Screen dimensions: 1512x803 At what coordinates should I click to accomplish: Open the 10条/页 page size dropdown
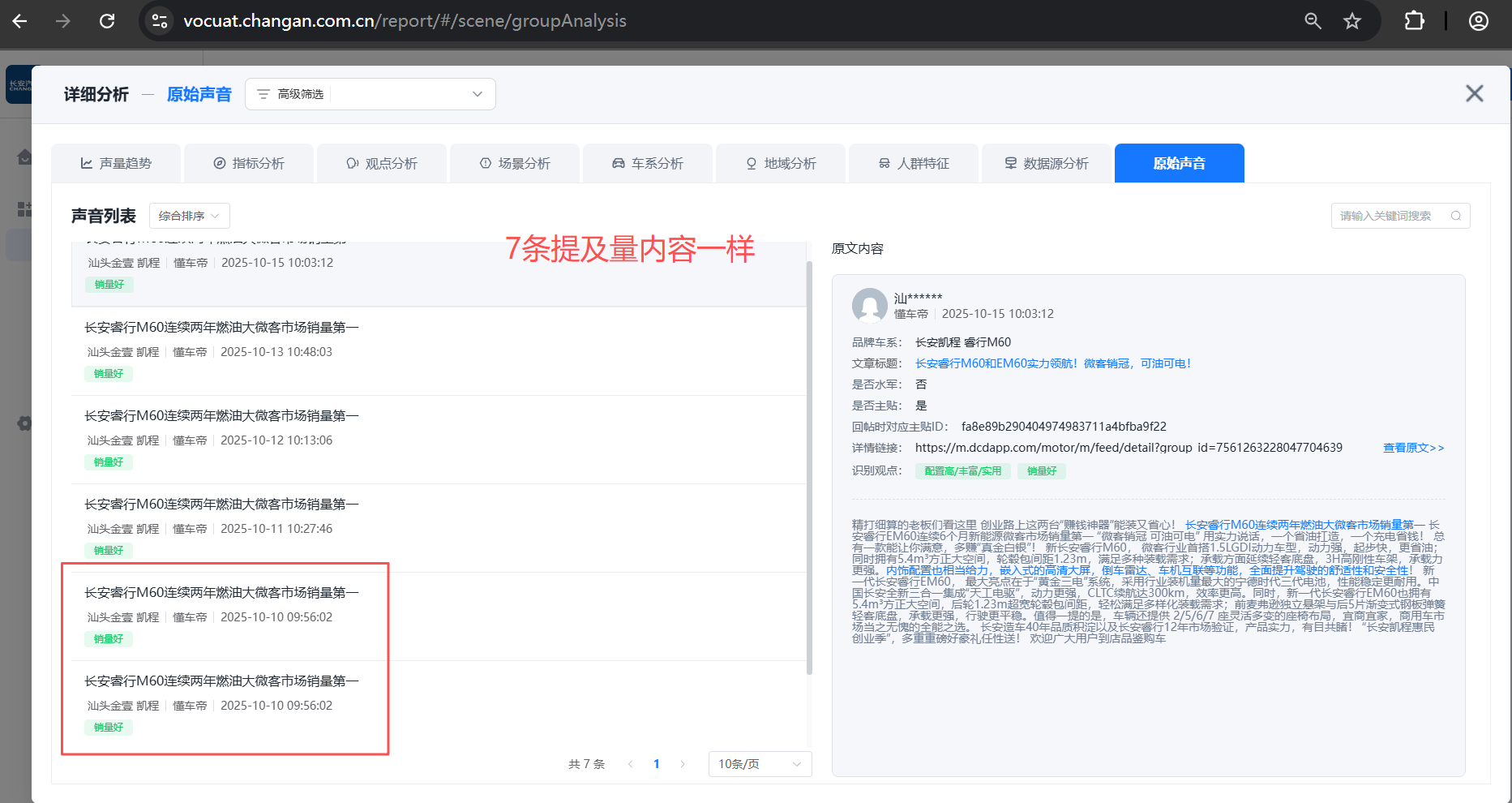pyautogui.click(x=759, y=763)
